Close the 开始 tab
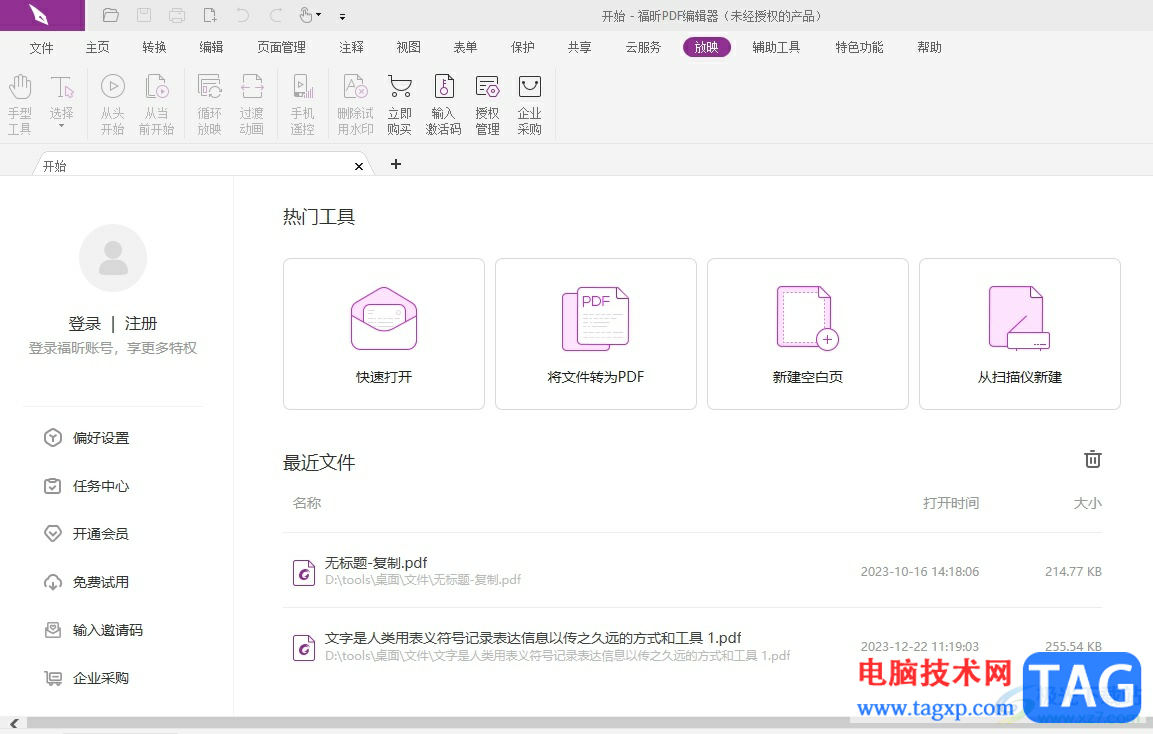Screen dimensions: 1153x734 359,166
